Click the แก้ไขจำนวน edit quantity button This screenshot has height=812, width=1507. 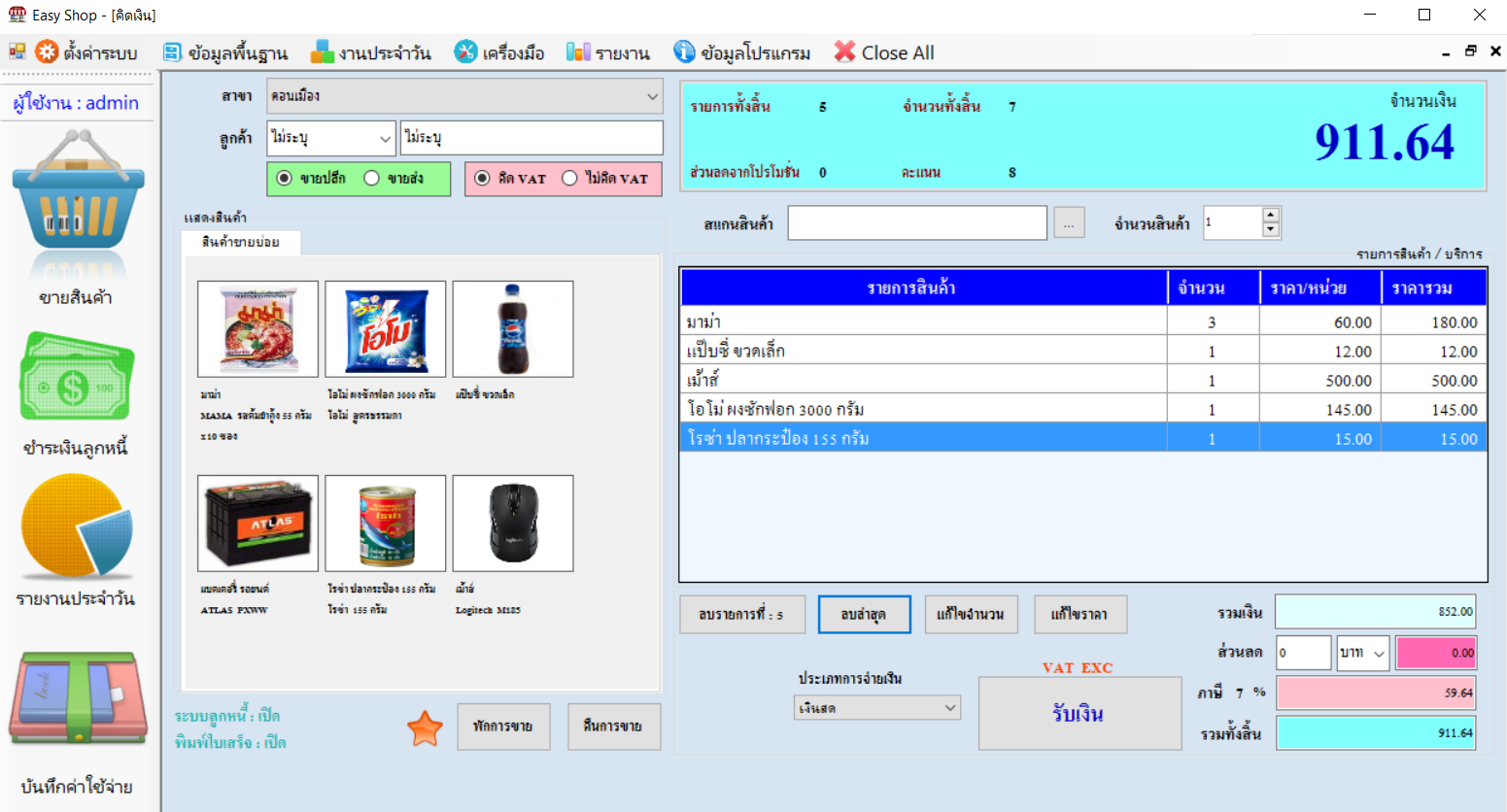pos(971,615)
